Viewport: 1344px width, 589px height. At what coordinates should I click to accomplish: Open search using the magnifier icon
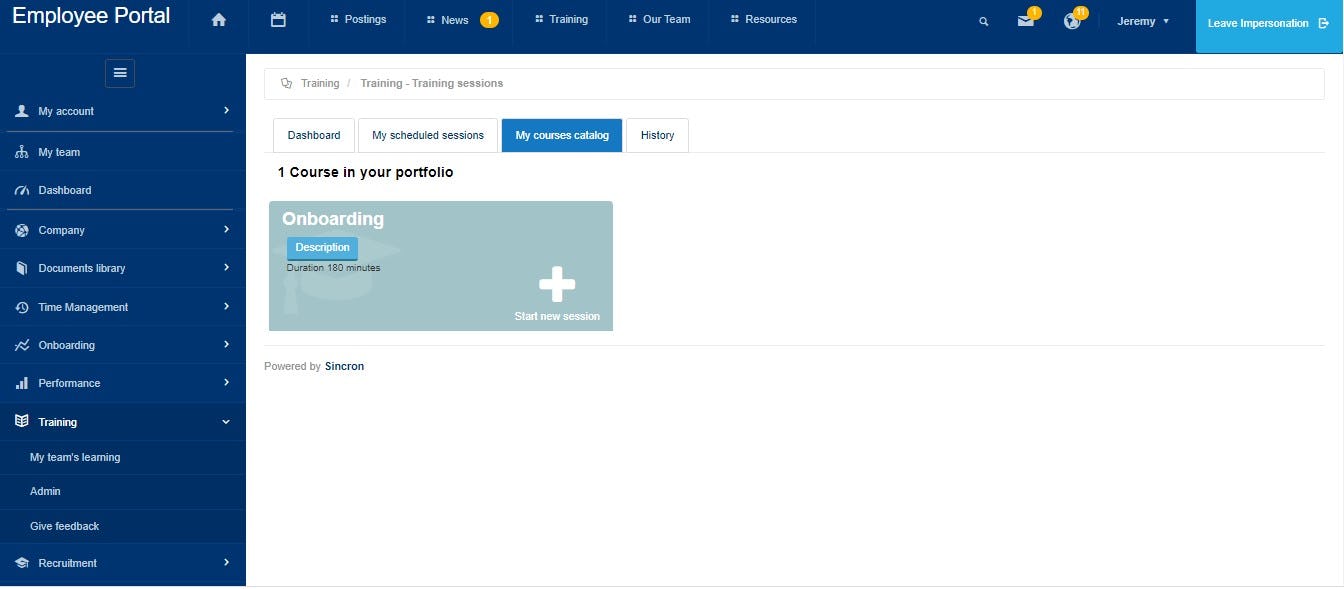(x=983, y=20)
